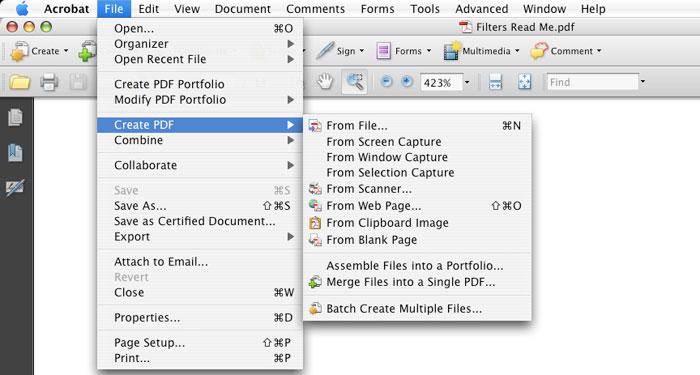Open the Signatures panel icon in sidebar
Image resolution: width=700 pixels, height=375 pixels.
[15, 188]
